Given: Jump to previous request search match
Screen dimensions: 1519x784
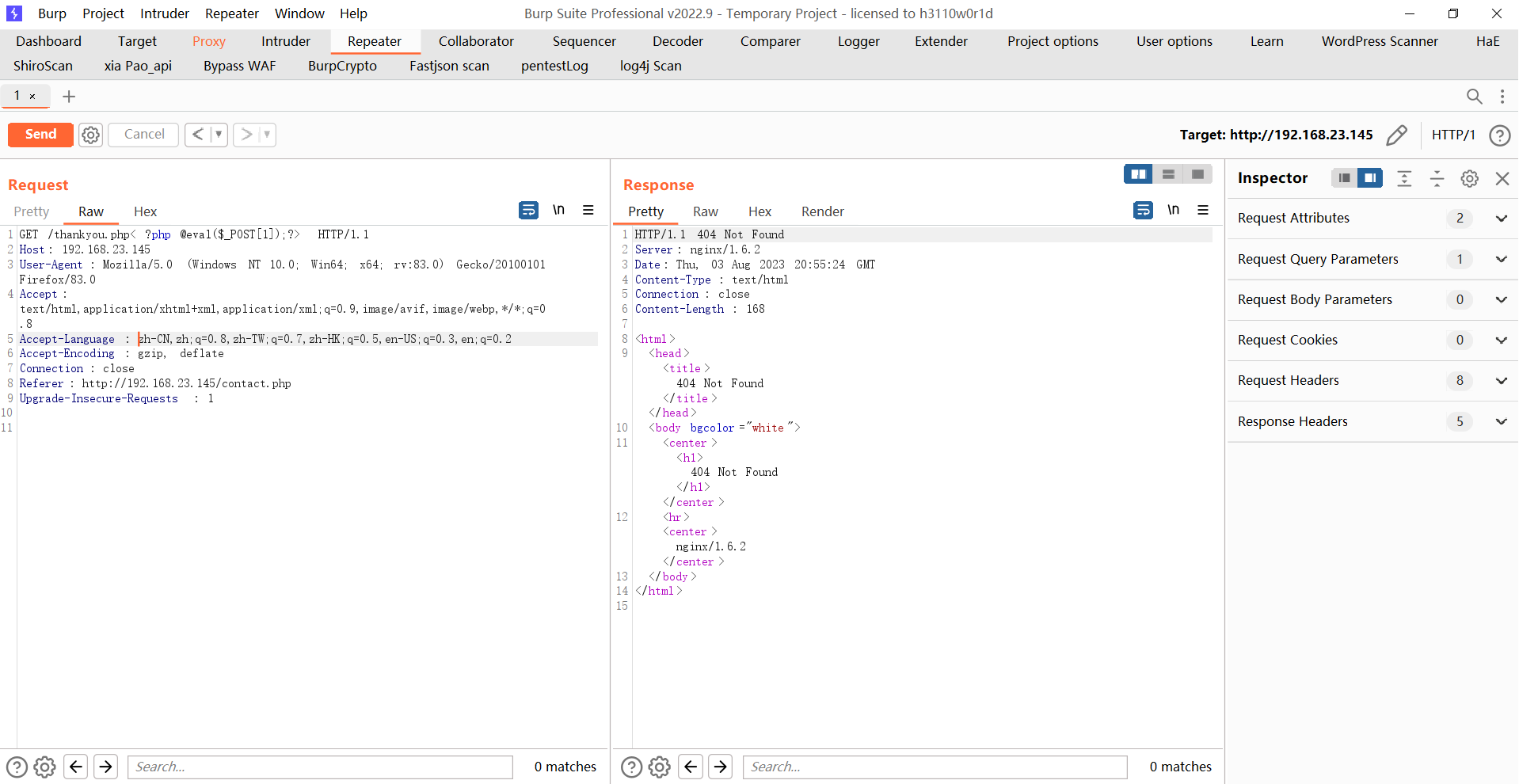Looking at the screenshot, I should (76, 767).
